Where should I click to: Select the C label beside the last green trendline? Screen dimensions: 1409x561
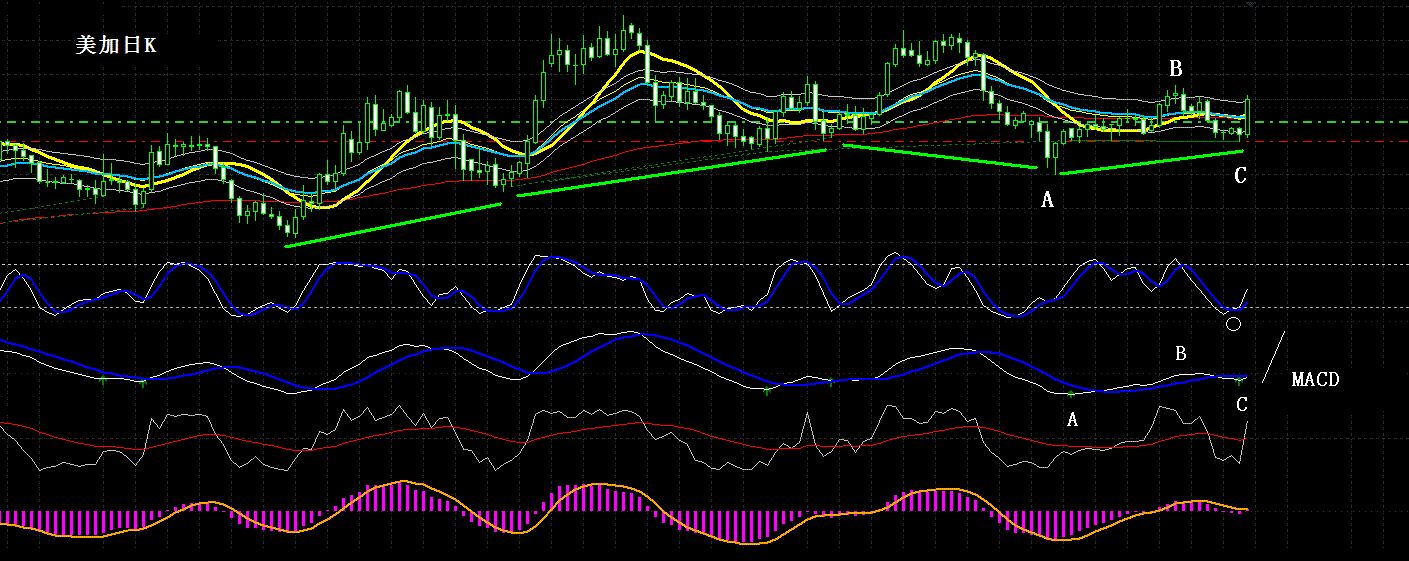[x=1240, y=176]
